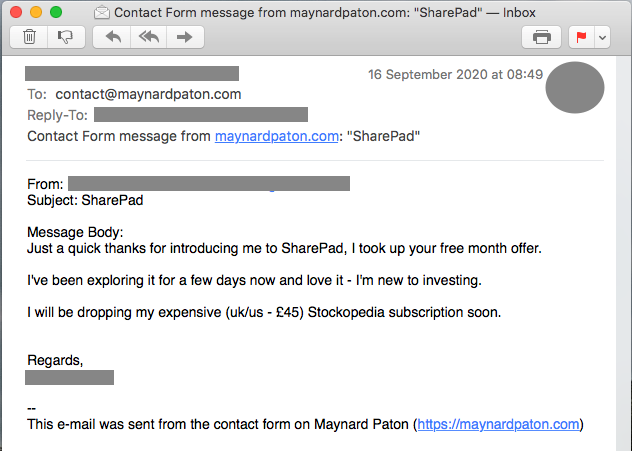Delete the message with trash icon
632x451 pixels.
point(29,37)
